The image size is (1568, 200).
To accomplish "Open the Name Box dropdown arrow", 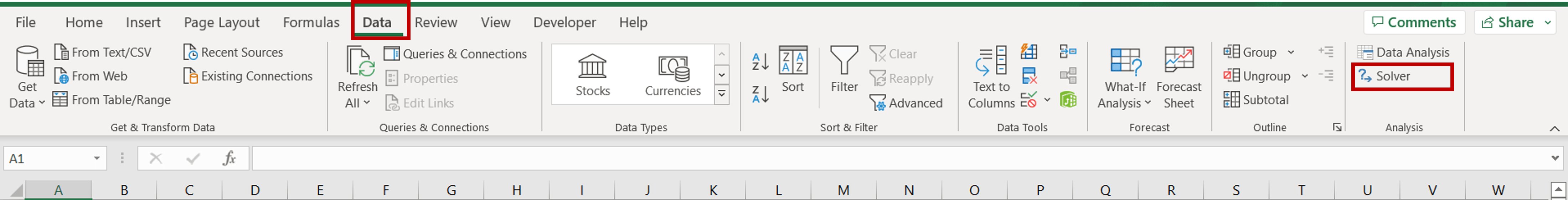I will tap(97, 159).
